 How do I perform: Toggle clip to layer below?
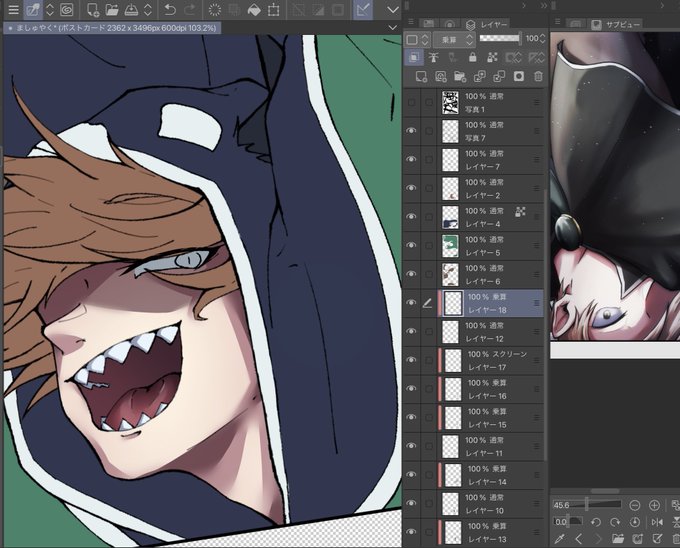414,57
